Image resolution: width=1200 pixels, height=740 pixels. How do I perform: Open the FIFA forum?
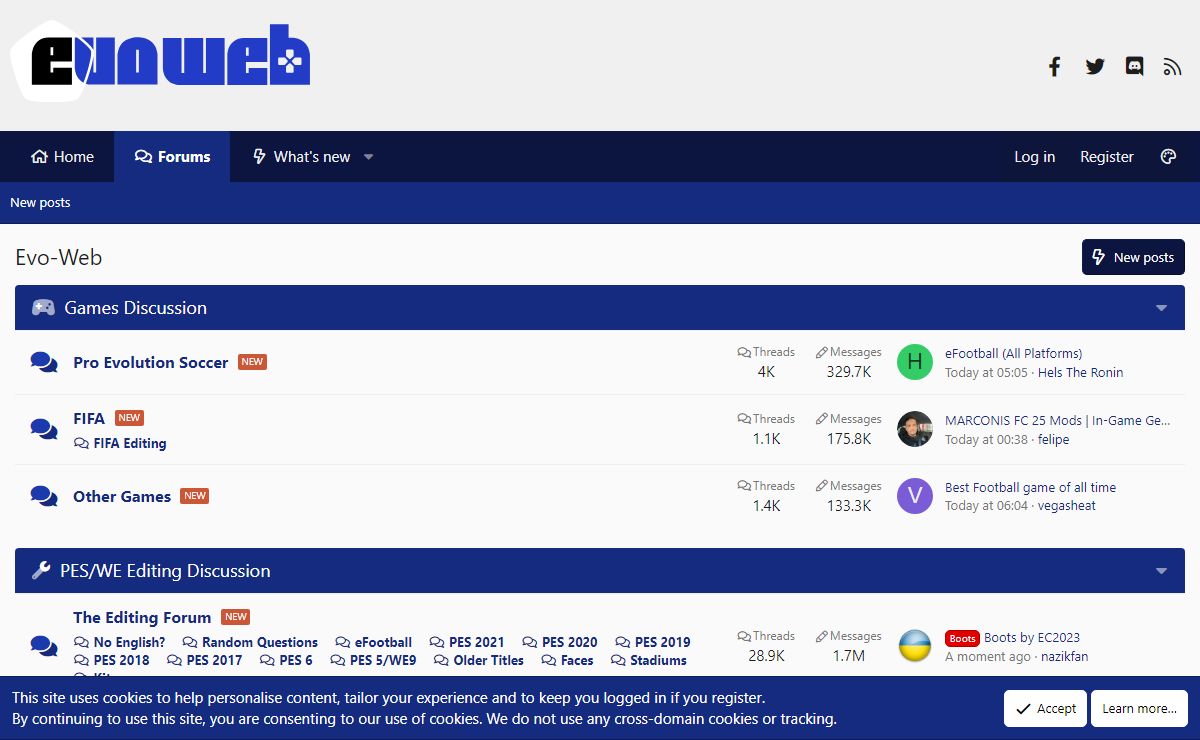point(89,418)
